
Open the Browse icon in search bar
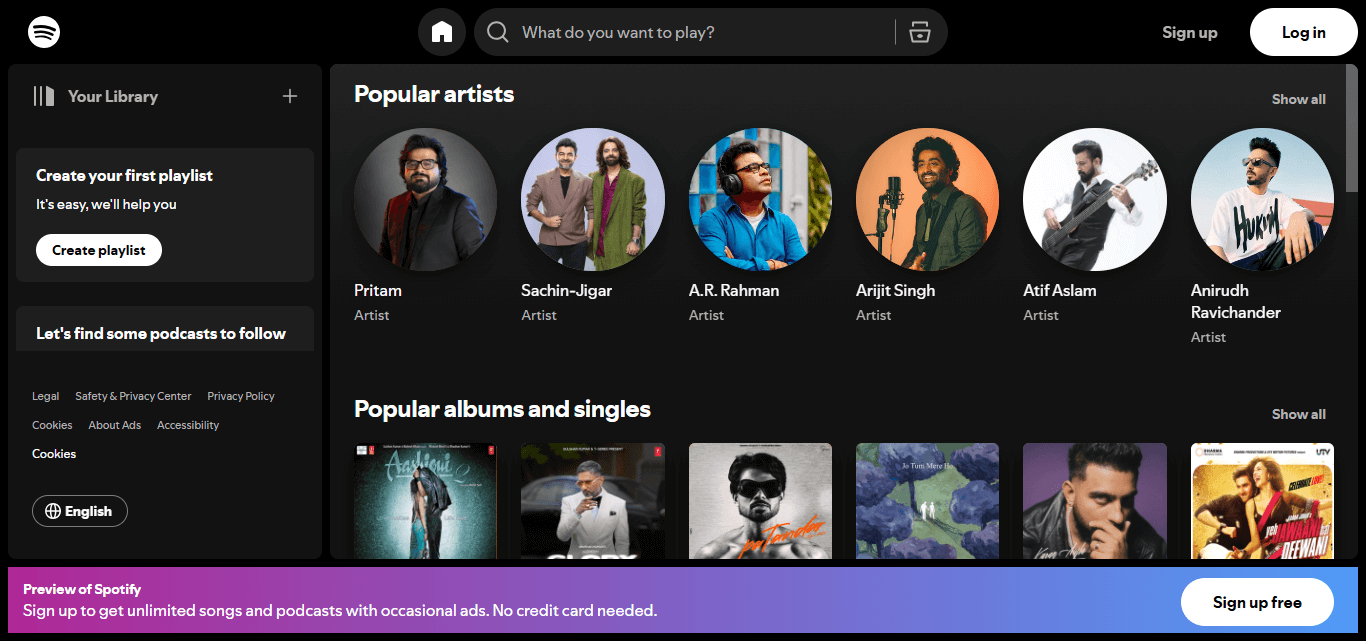pos(919,32)
